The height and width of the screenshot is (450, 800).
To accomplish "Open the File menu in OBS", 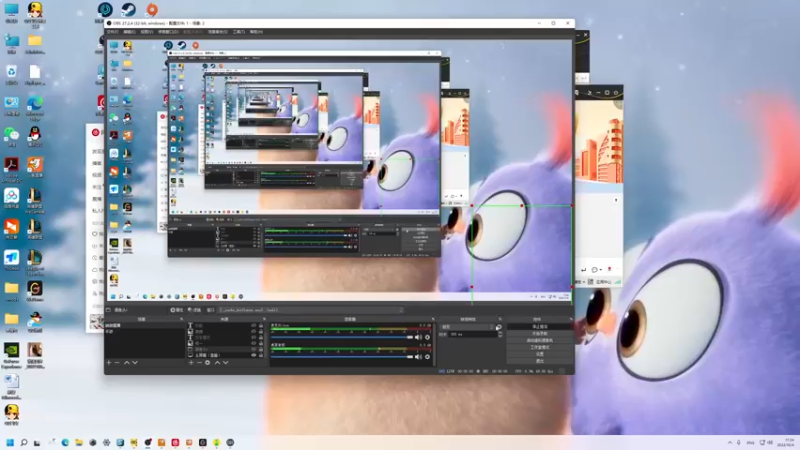I will (112, 32).
